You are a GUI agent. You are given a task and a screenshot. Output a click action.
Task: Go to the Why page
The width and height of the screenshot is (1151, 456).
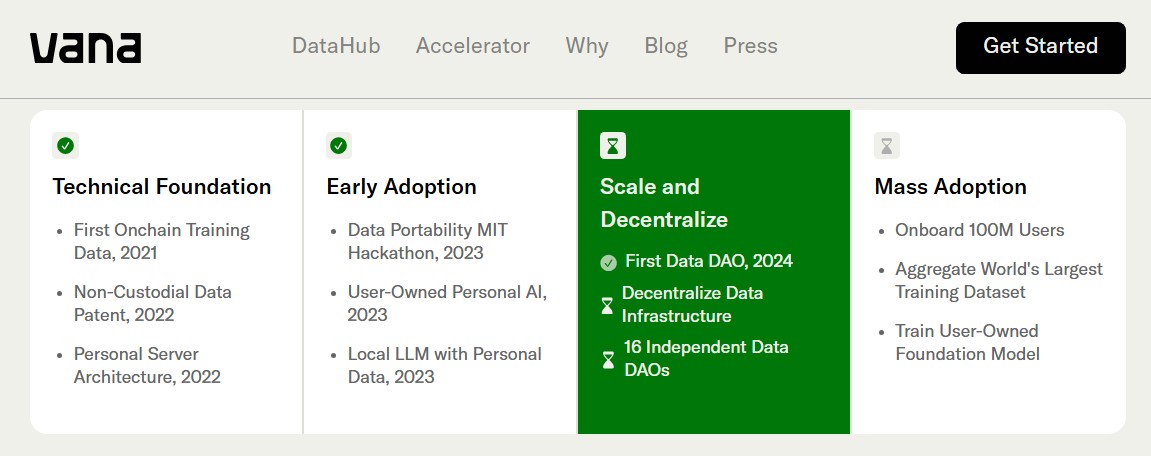coord(587,46)
